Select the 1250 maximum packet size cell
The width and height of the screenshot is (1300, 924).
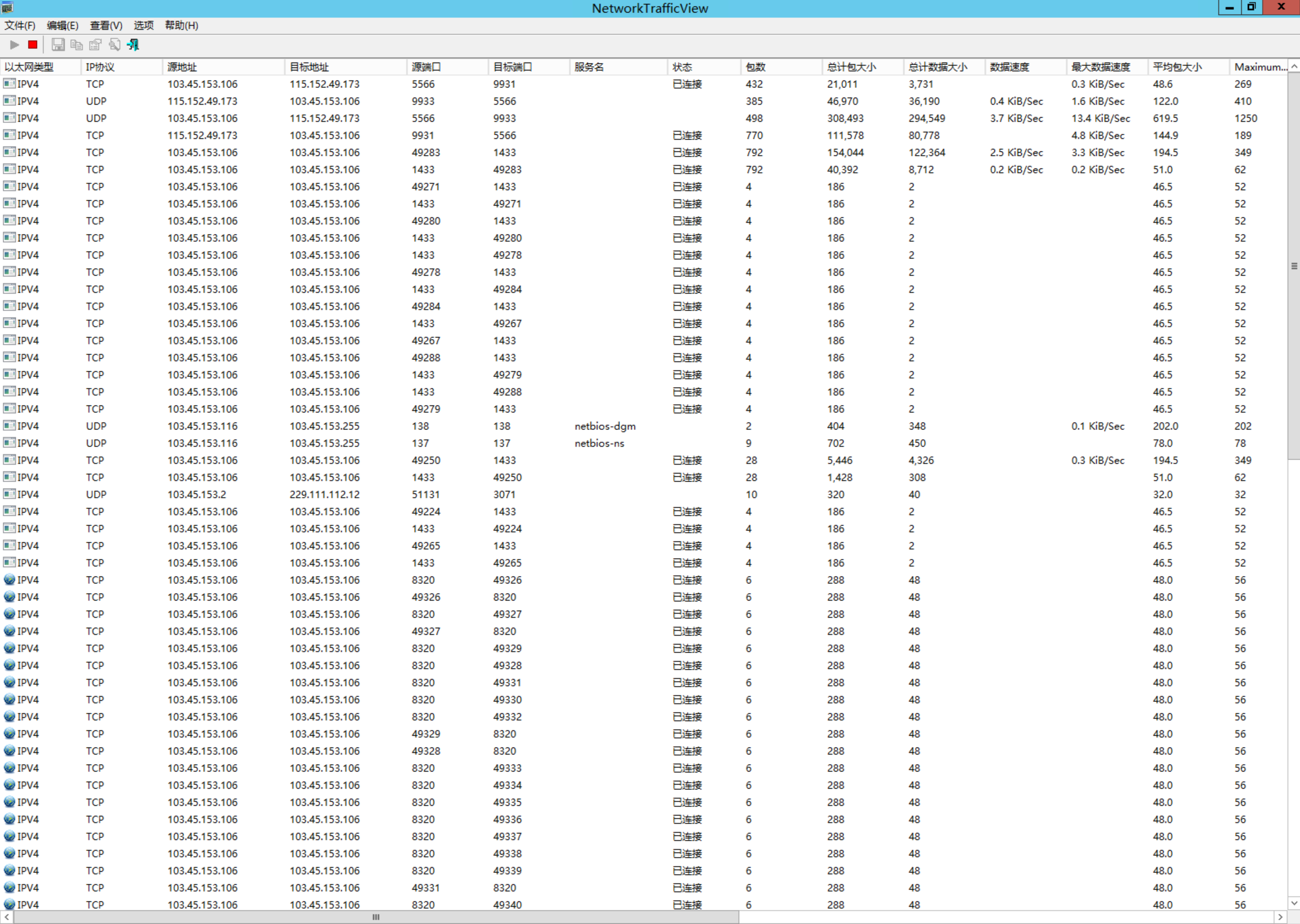pyautogui.click(x=1245, y=118)
